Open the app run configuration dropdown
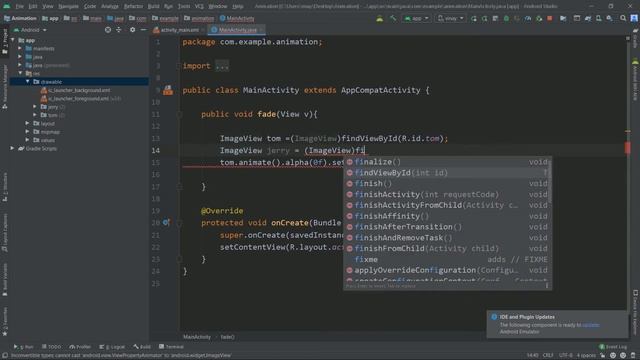 pyautogui.click(x=416, y=18)
